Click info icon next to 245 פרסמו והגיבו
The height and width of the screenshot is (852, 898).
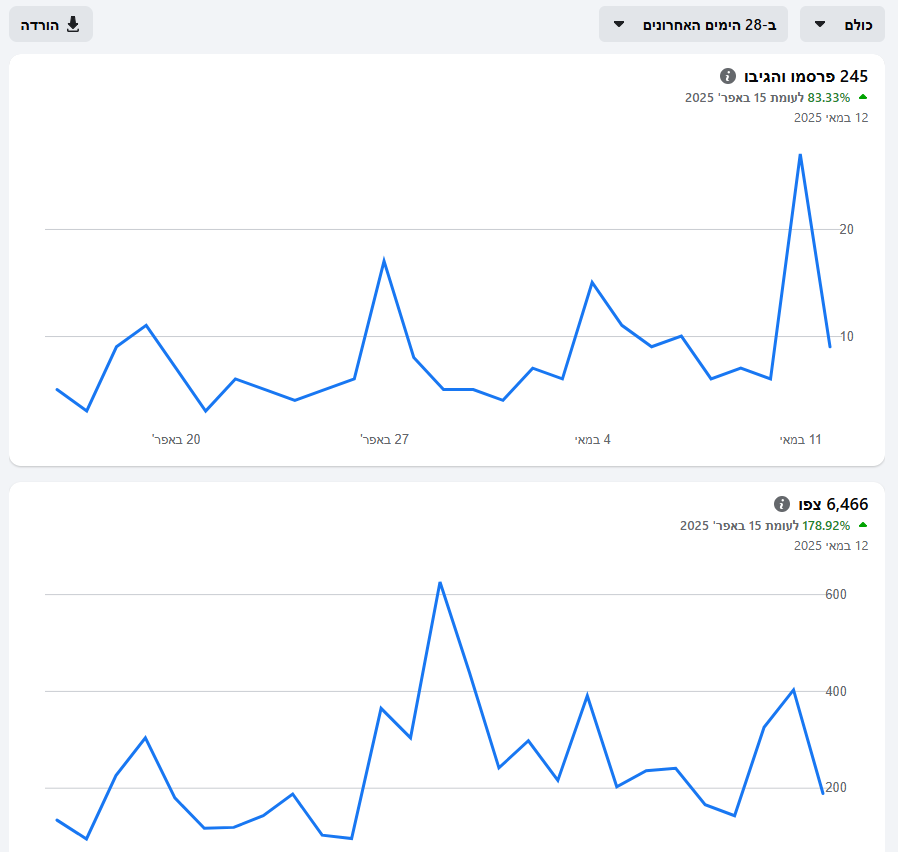click(728, 76)
